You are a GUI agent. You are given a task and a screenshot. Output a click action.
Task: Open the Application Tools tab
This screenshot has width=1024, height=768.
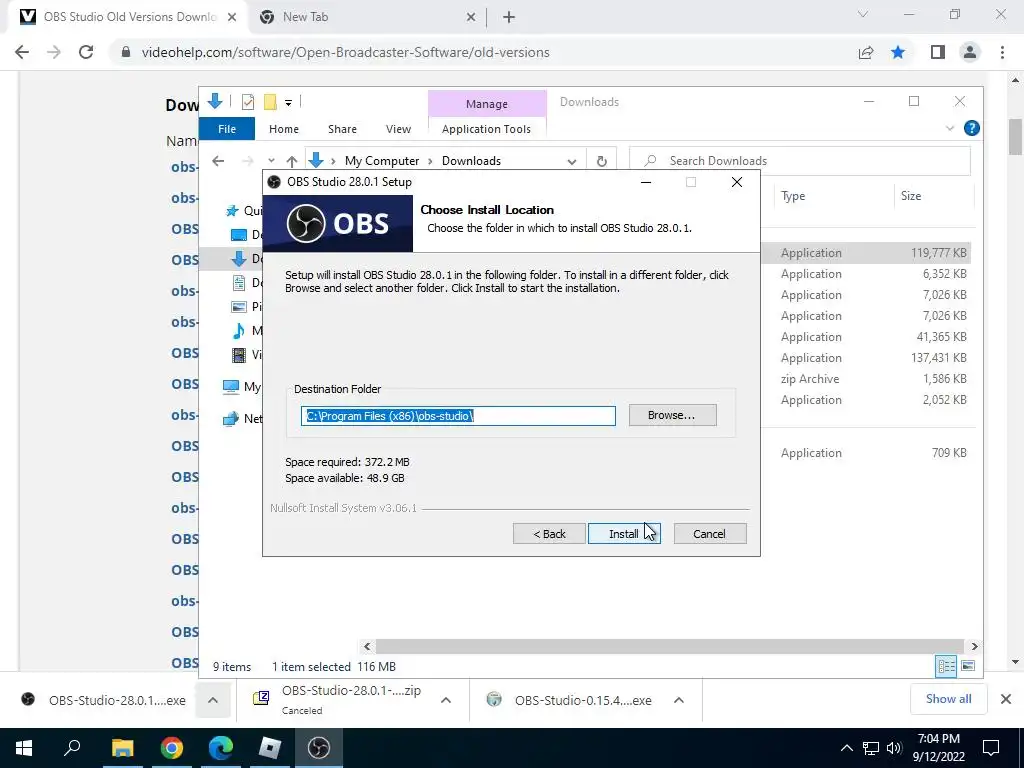pos(486,129)
